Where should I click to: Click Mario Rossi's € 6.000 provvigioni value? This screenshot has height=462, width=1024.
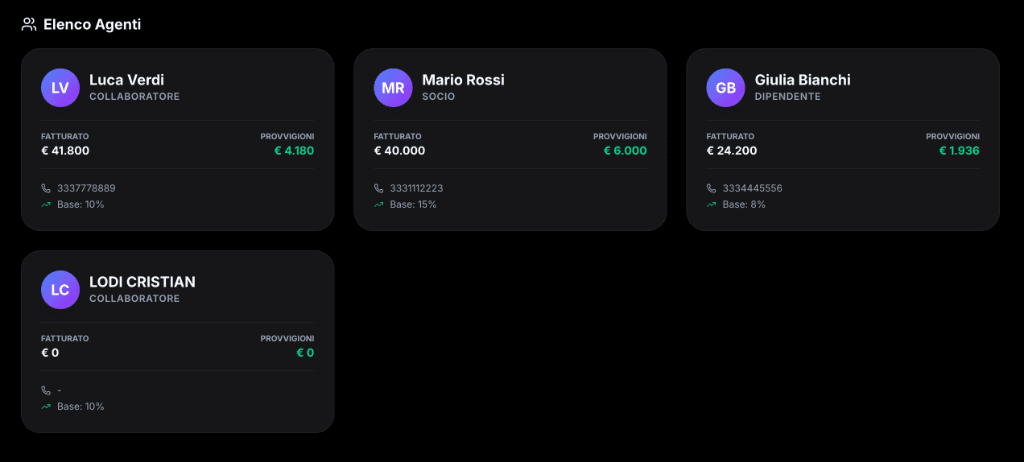click(x=625, y=151)
